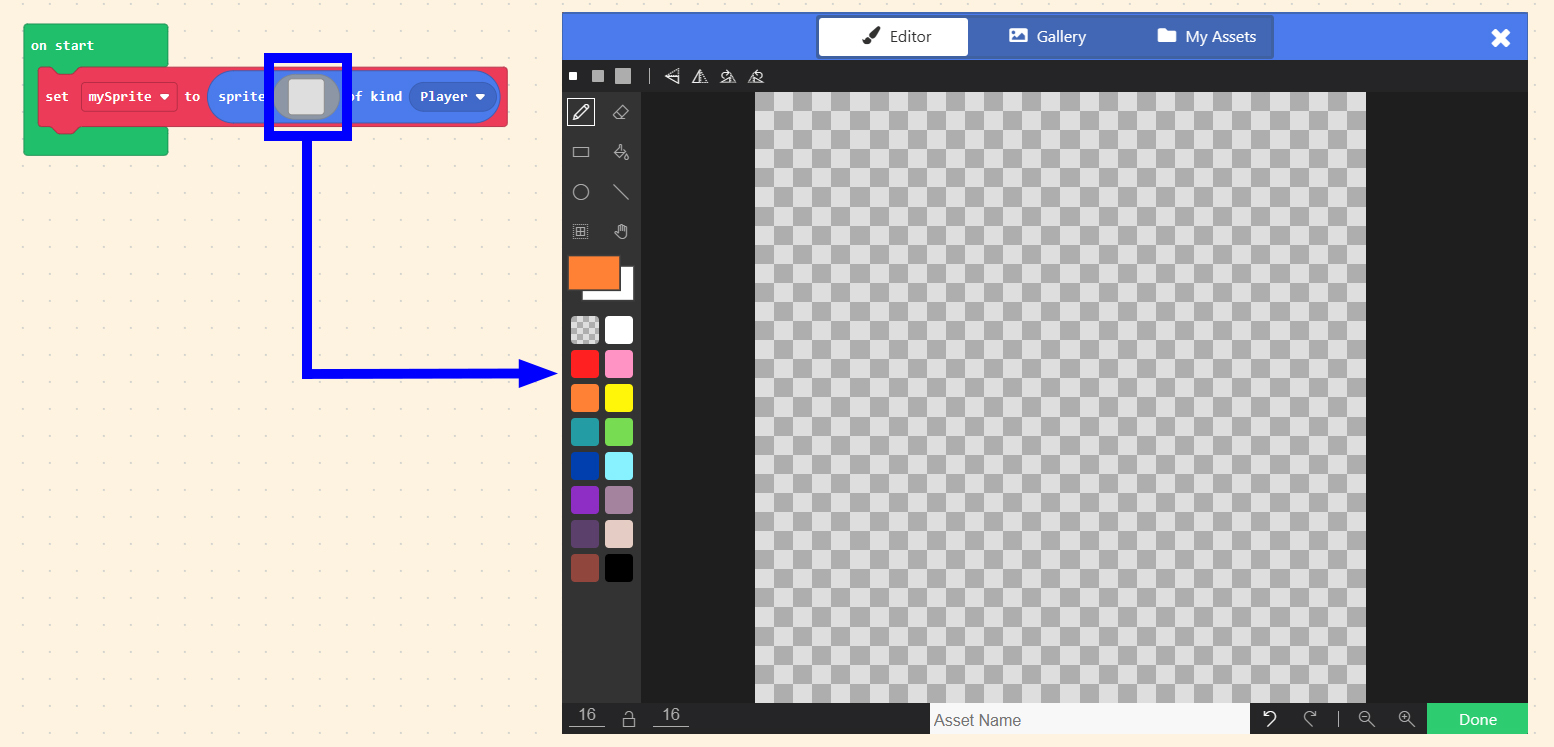
Task: Pick the yellow color swatch
Action: coord(619,398)
